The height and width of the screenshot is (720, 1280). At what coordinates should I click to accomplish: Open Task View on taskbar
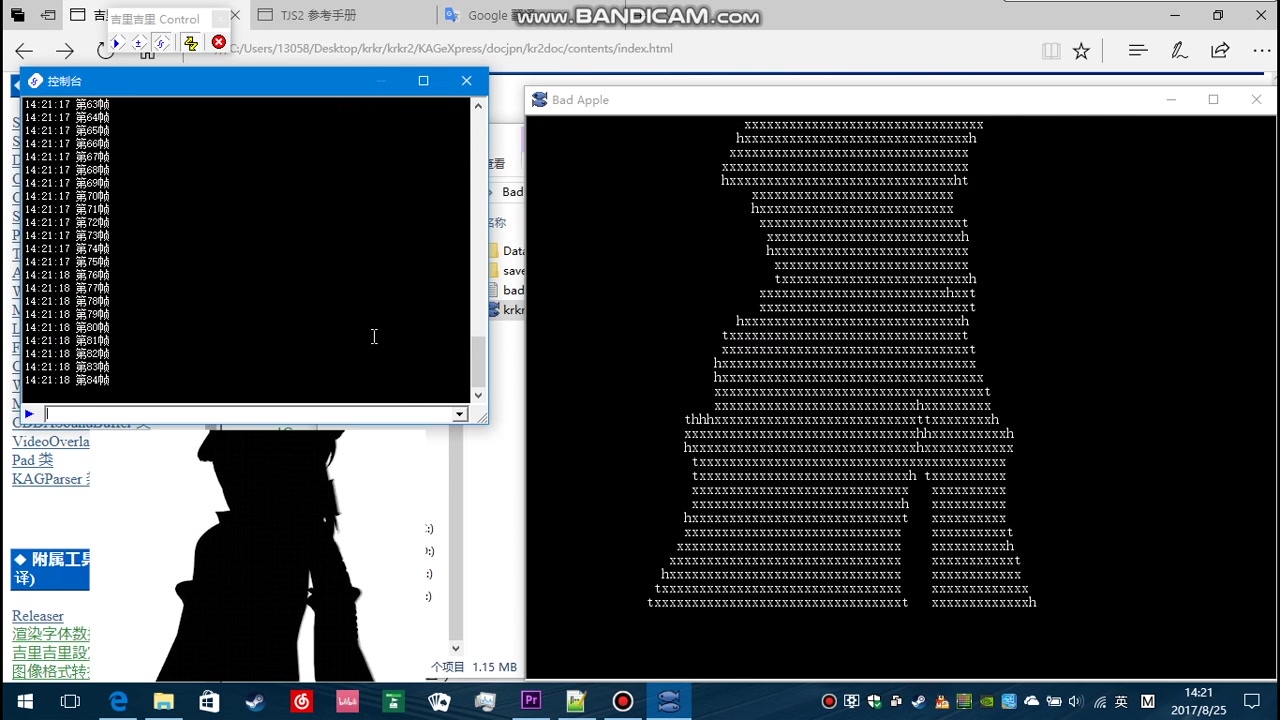70,701
